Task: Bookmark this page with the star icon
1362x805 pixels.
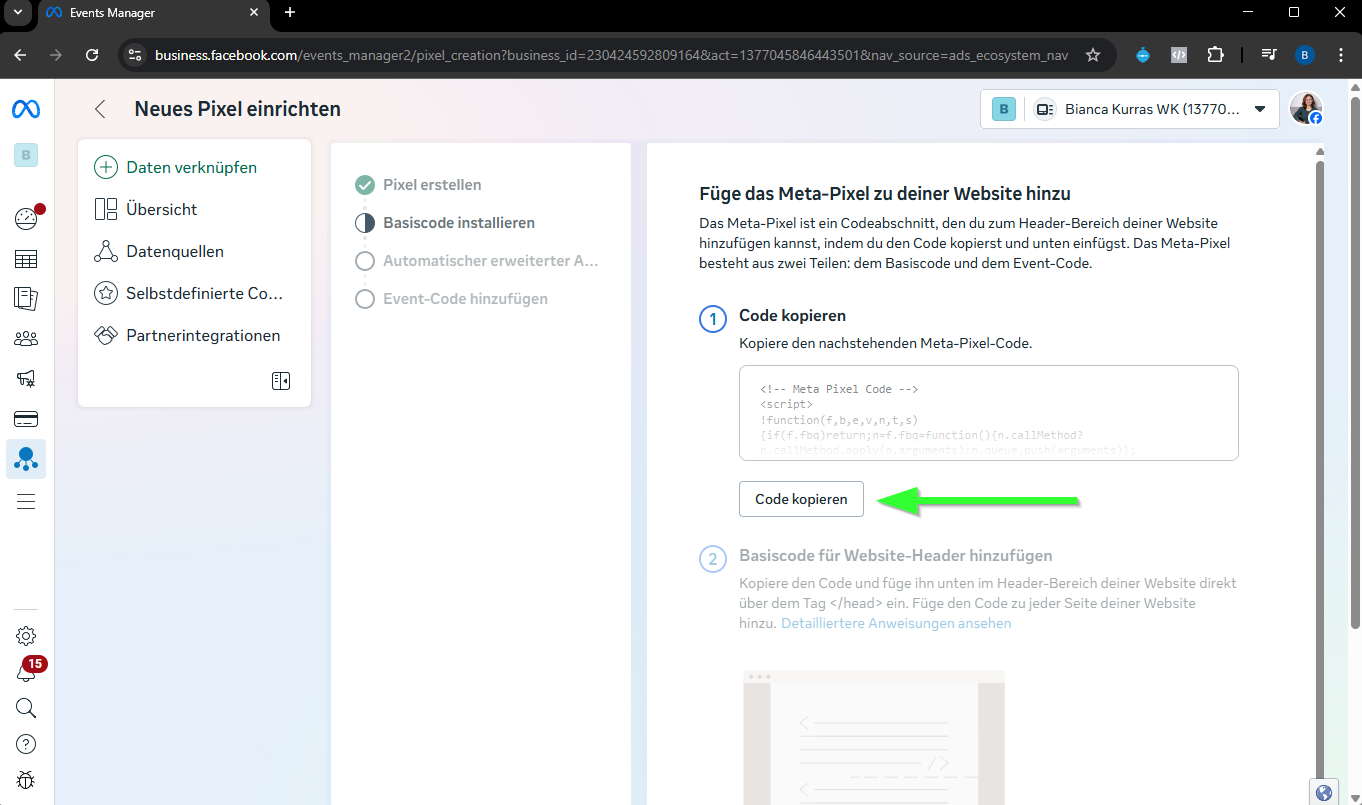Action: [1093, 55]
